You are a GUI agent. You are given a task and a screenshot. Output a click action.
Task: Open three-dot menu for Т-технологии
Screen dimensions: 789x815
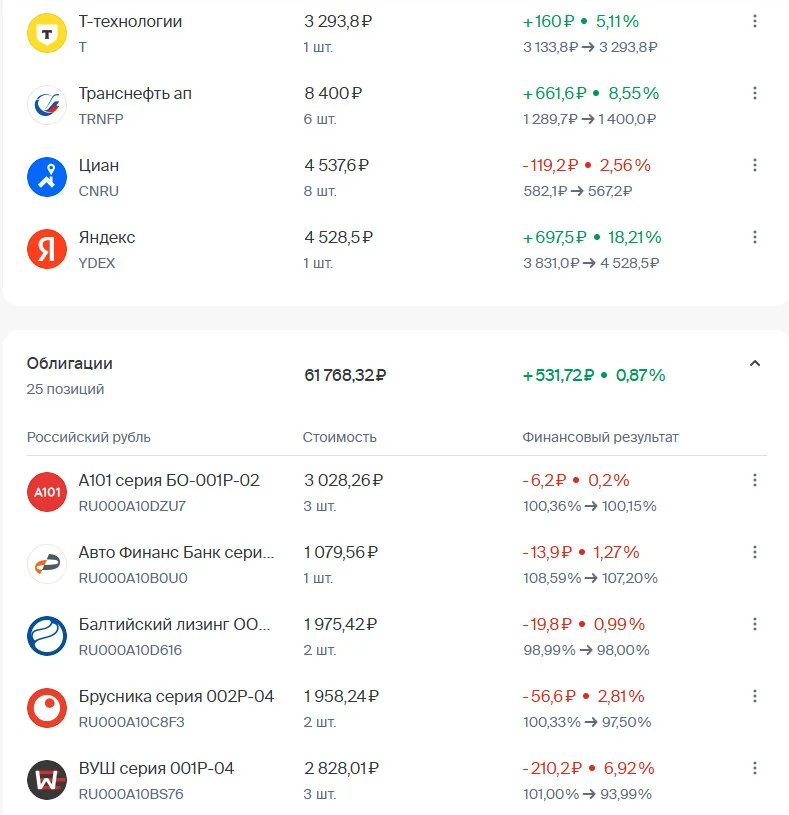coord(755,21)
